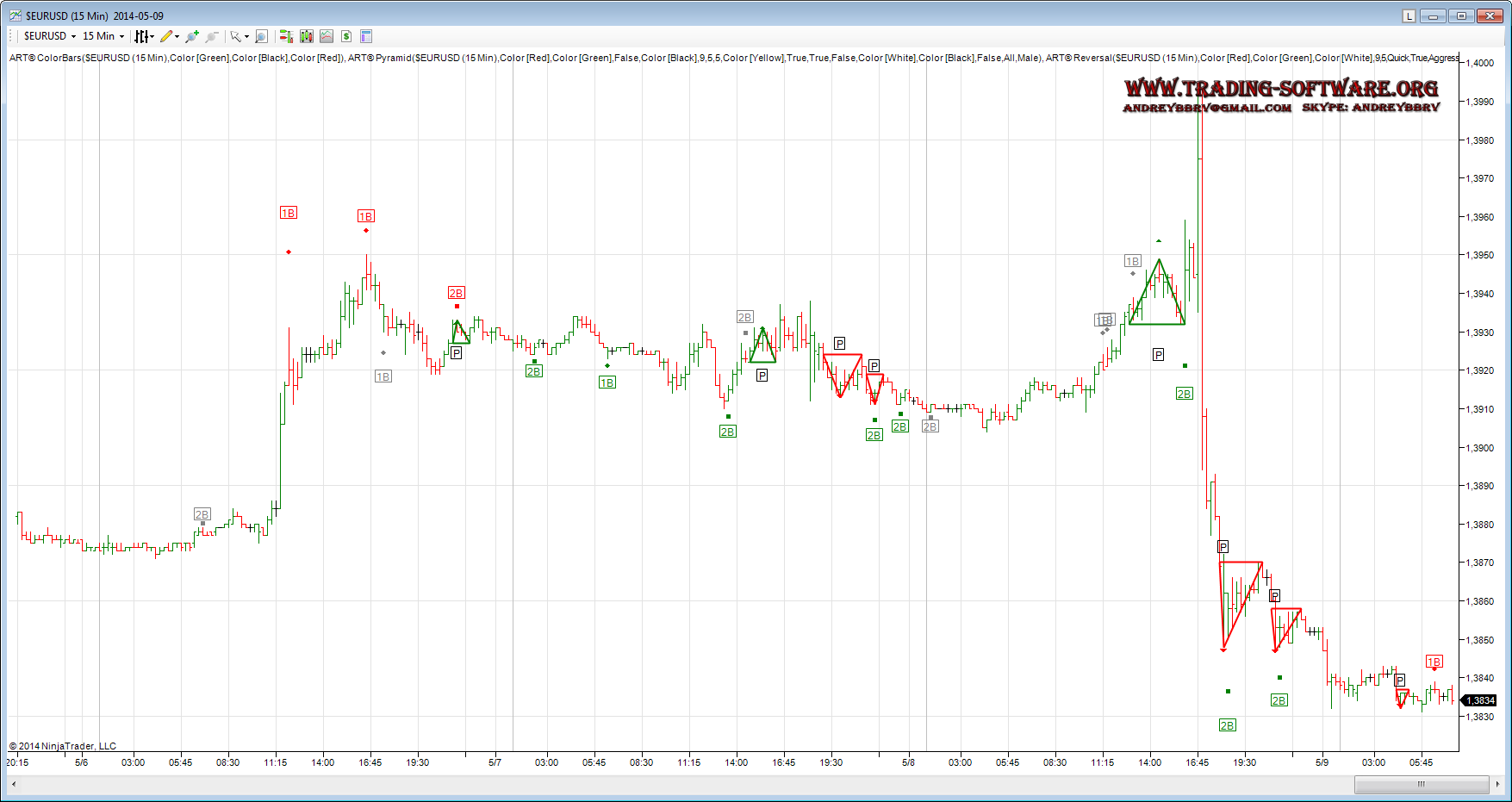Toggle the L link button in title bar
The image size is (1512, 802).
(1409, 16)
